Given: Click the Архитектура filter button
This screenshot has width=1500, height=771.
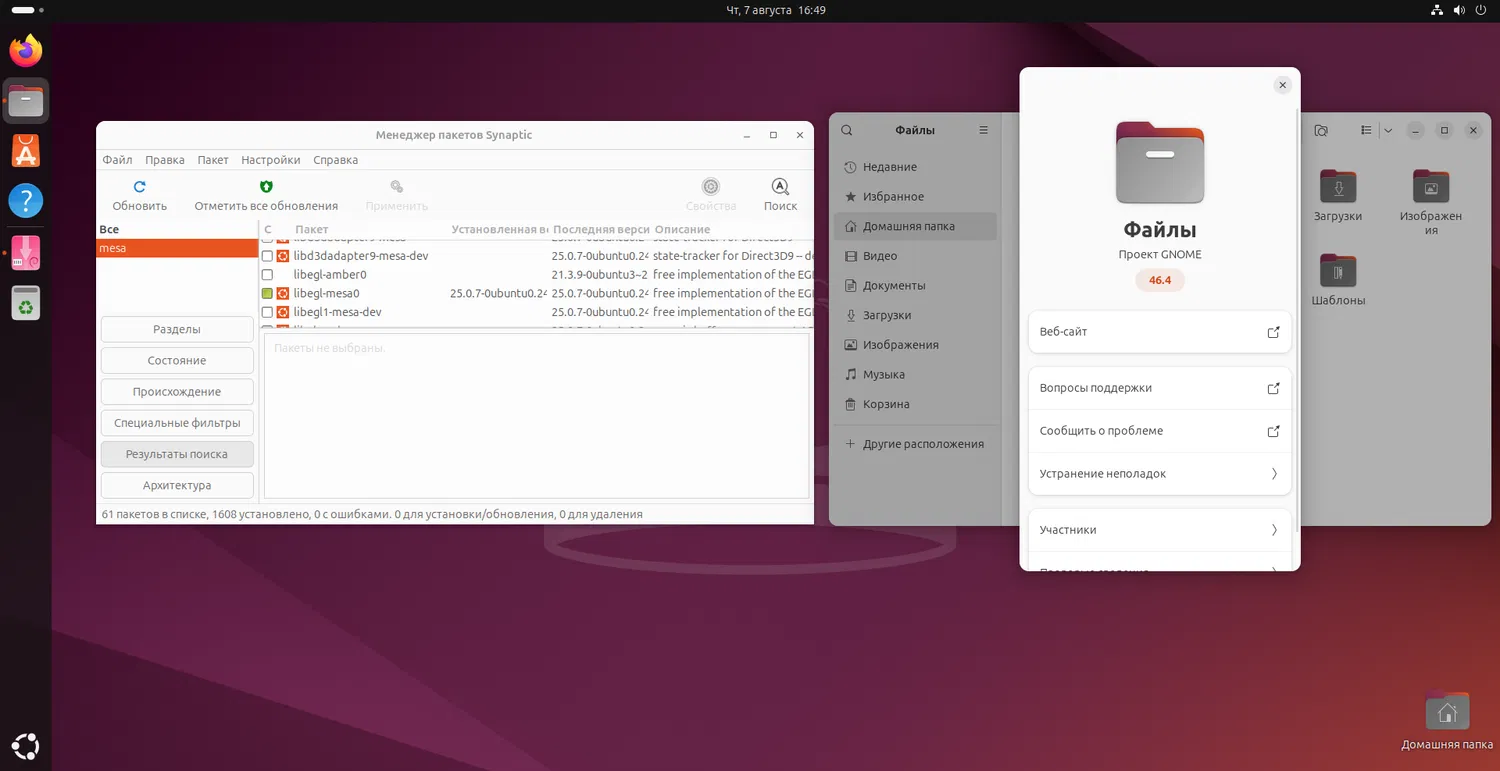Looking at the screenshot, I should tap(177, 485).
